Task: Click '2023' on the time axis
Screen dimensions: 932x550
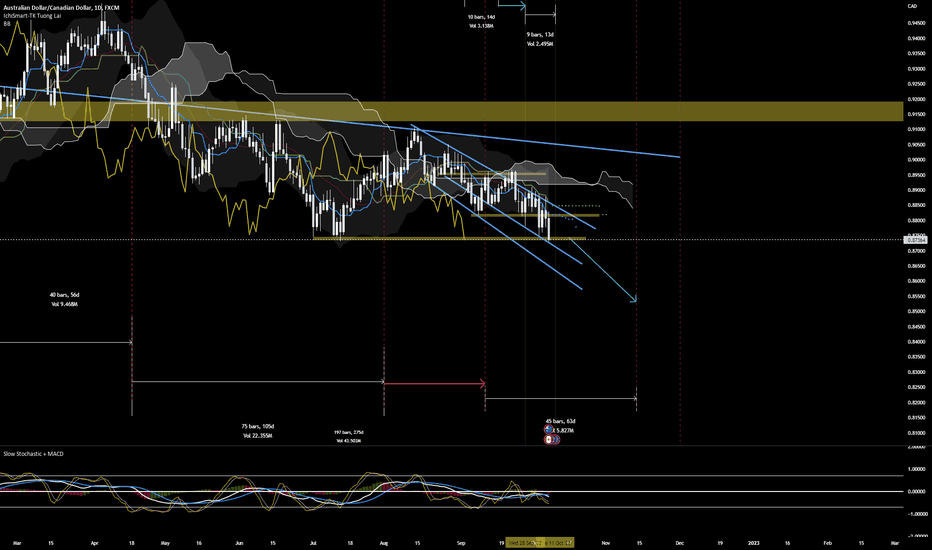Action: pyautogui.click(x=753, y=543)
